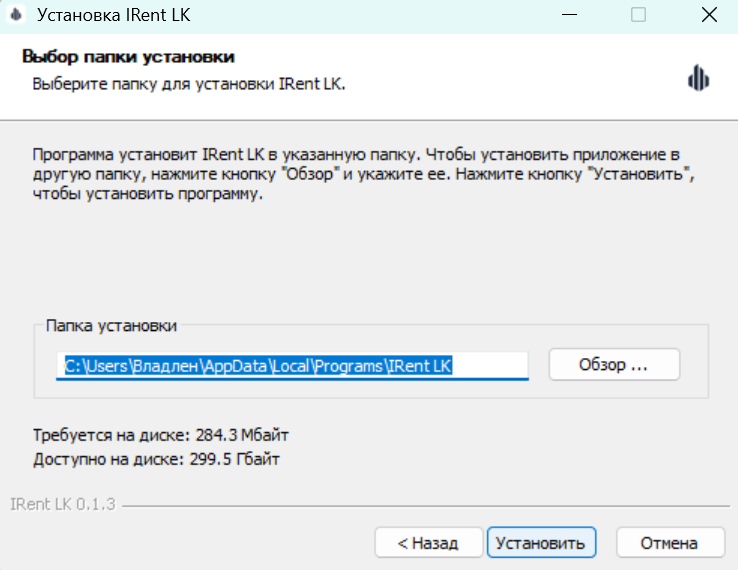Close the IRent LK installer window
738x570 pixels.
[x=709, y=15]
